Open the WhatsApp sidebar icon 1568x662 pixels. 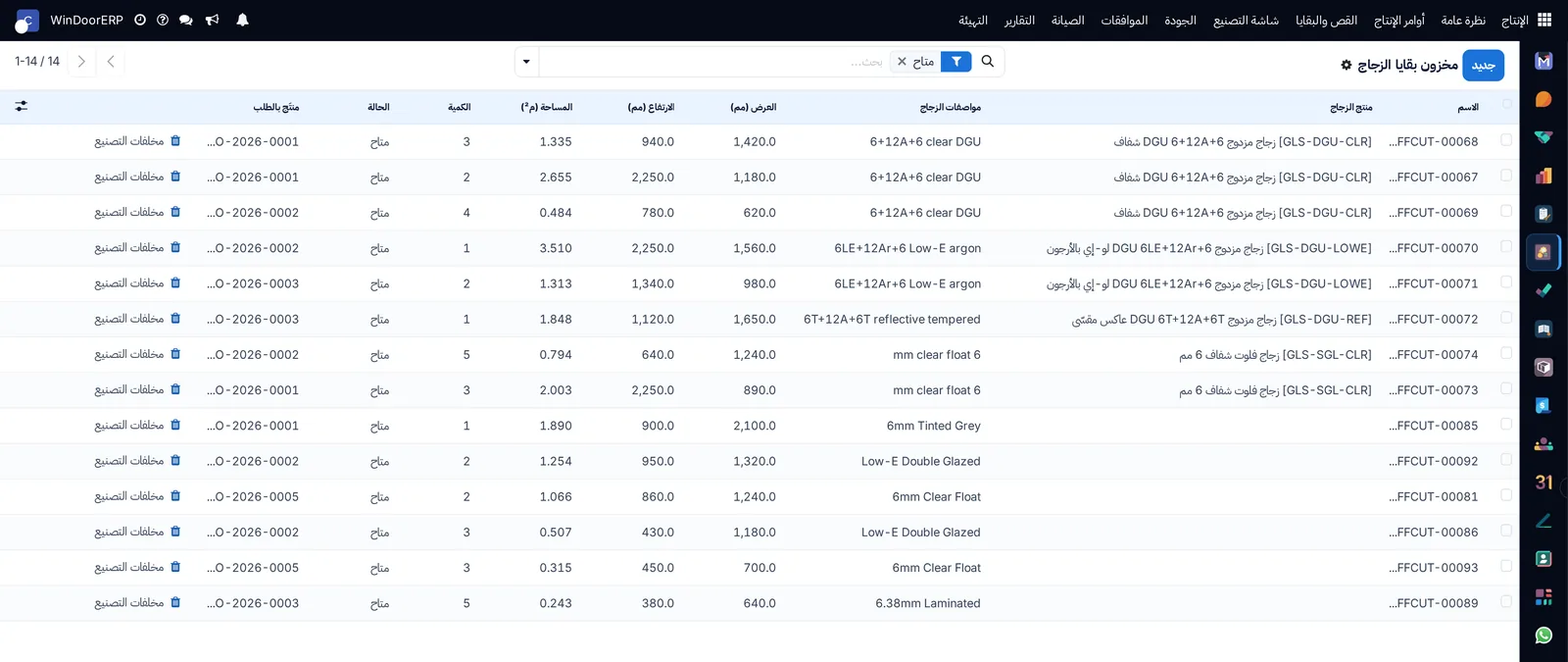pos(1543,635)
